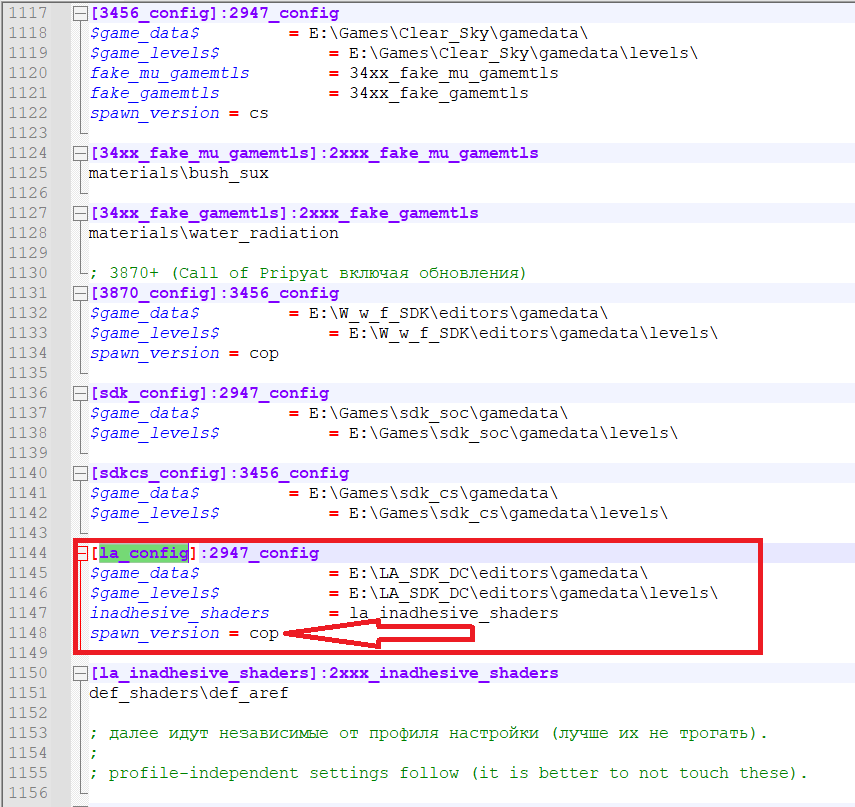The width and height of the screenshot is (855, 807).
Task: Collapse the [34xx_fake_gamemtls] section fold marker
Action: pos(80,214)
